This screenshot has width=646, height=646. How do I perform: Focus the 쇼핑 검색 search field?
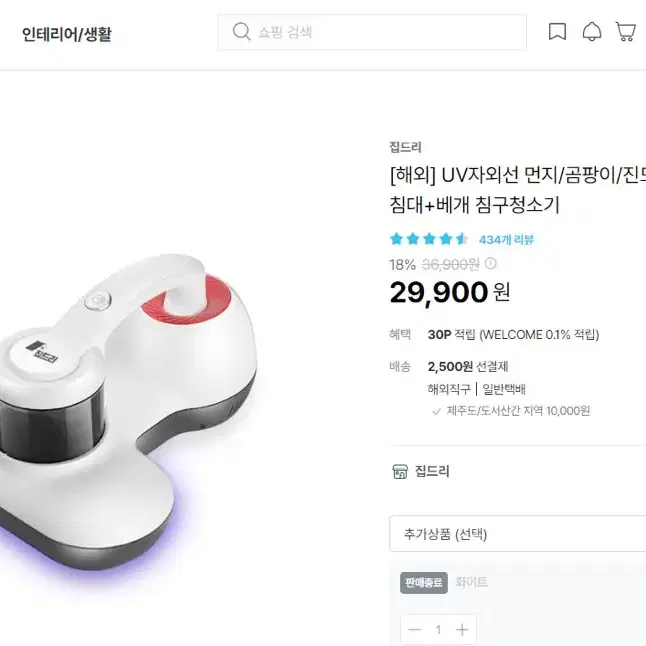click(x=372, y=32)
